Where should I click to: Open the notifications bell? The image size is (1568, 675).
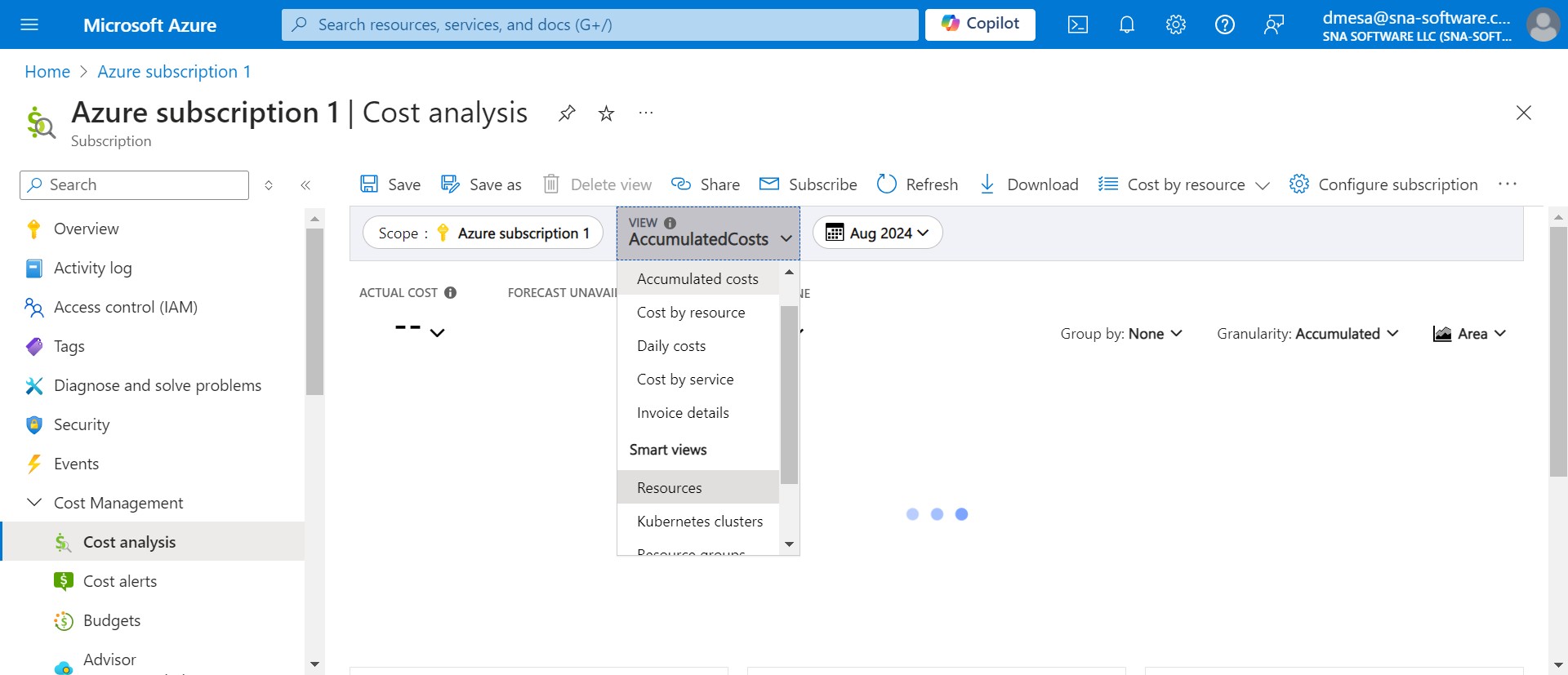[x=1126, y=24]
